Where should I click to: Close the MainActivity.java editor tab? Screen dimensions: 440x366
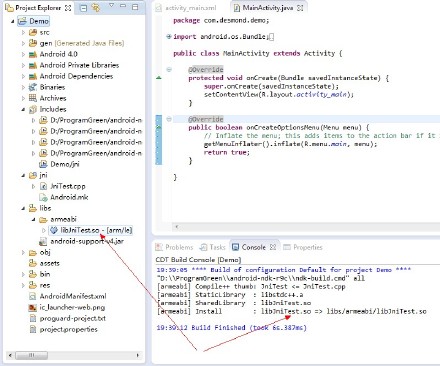pyautogui.click(x=300, y=8)
